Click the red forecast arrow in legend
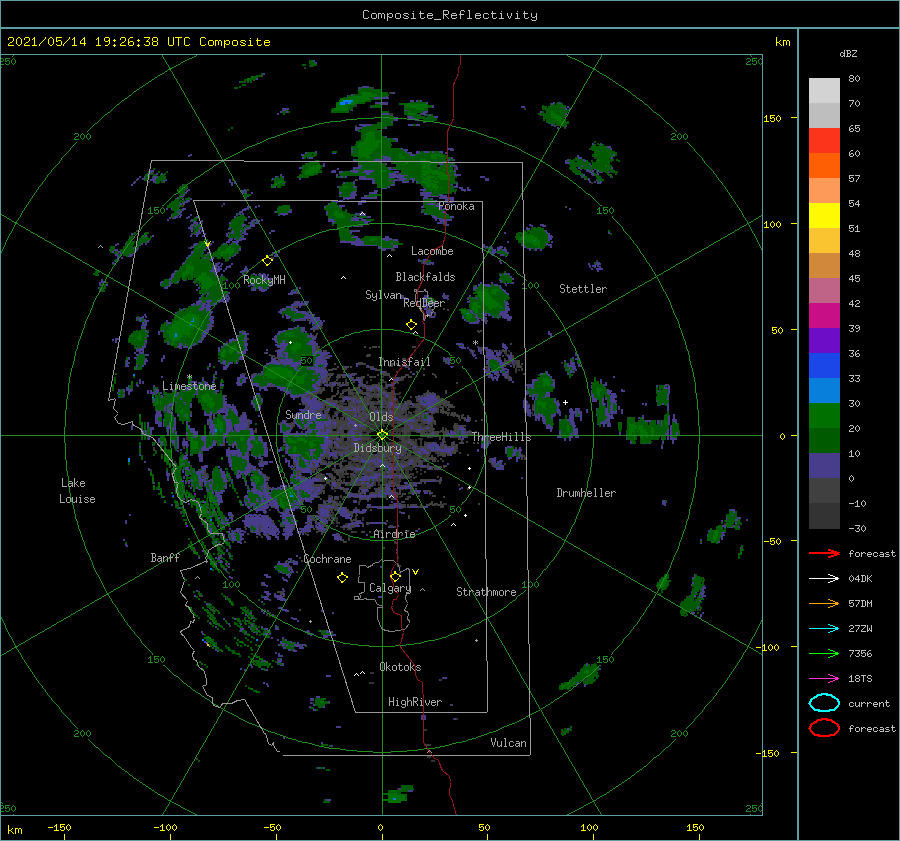 coord(824,553)
